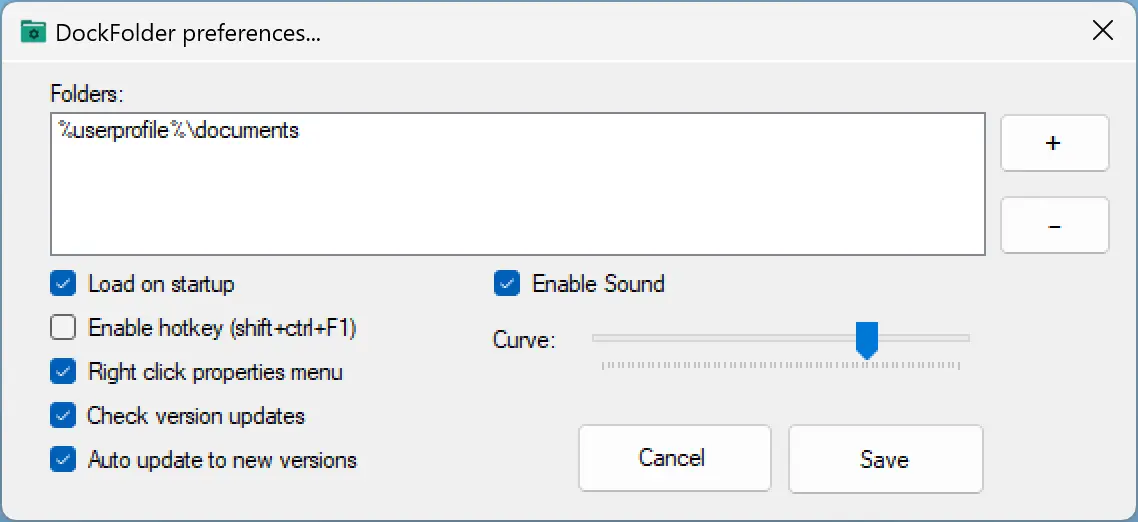Screen dimensions: 1138x522
Task: Close the DockFolder preferences window
Action: point(1102,30)
